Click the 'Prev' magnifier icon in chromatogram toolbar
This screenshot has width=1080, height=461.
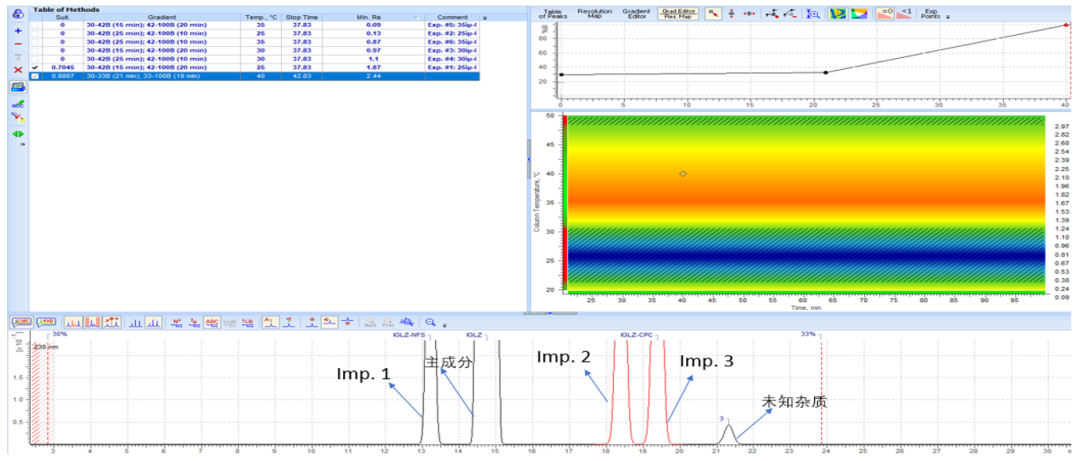[x=388, y=322]
